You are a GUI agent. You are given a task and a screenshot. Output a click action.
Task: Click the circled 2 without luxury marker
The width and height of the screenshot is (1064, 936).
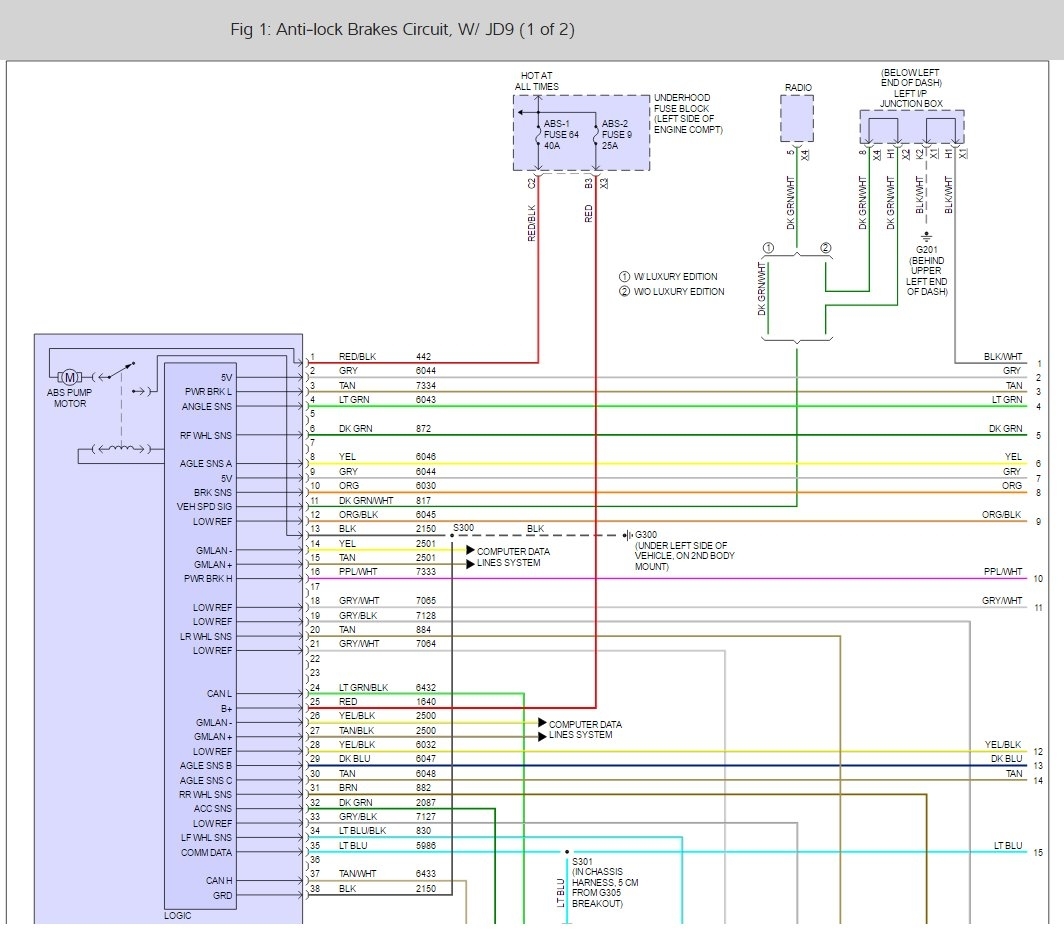point(826,248)
